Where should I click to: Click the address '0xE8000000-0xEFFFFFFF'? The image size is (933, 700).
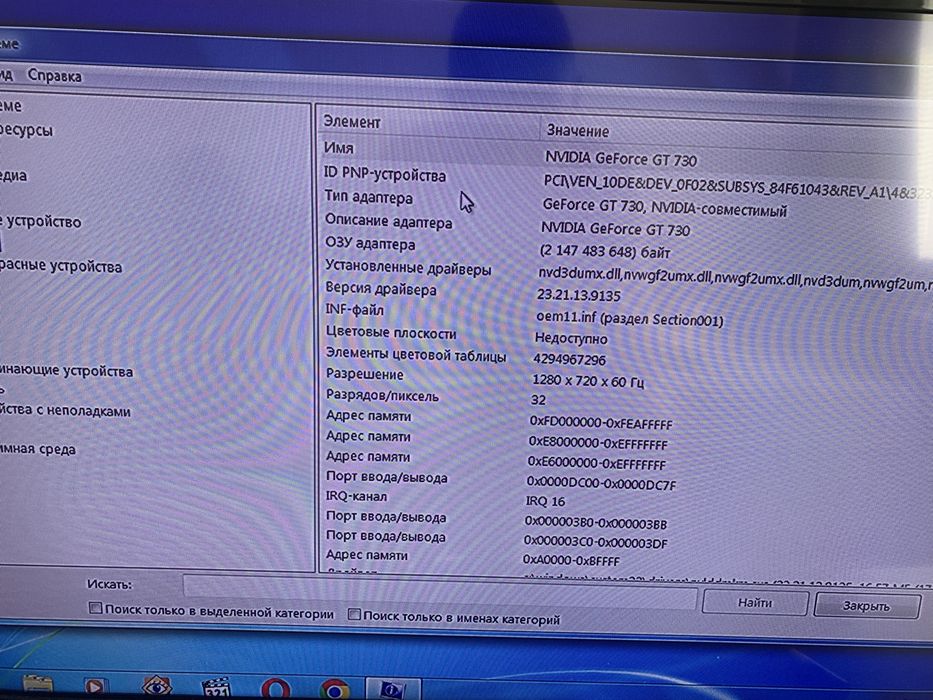(597, 443)
